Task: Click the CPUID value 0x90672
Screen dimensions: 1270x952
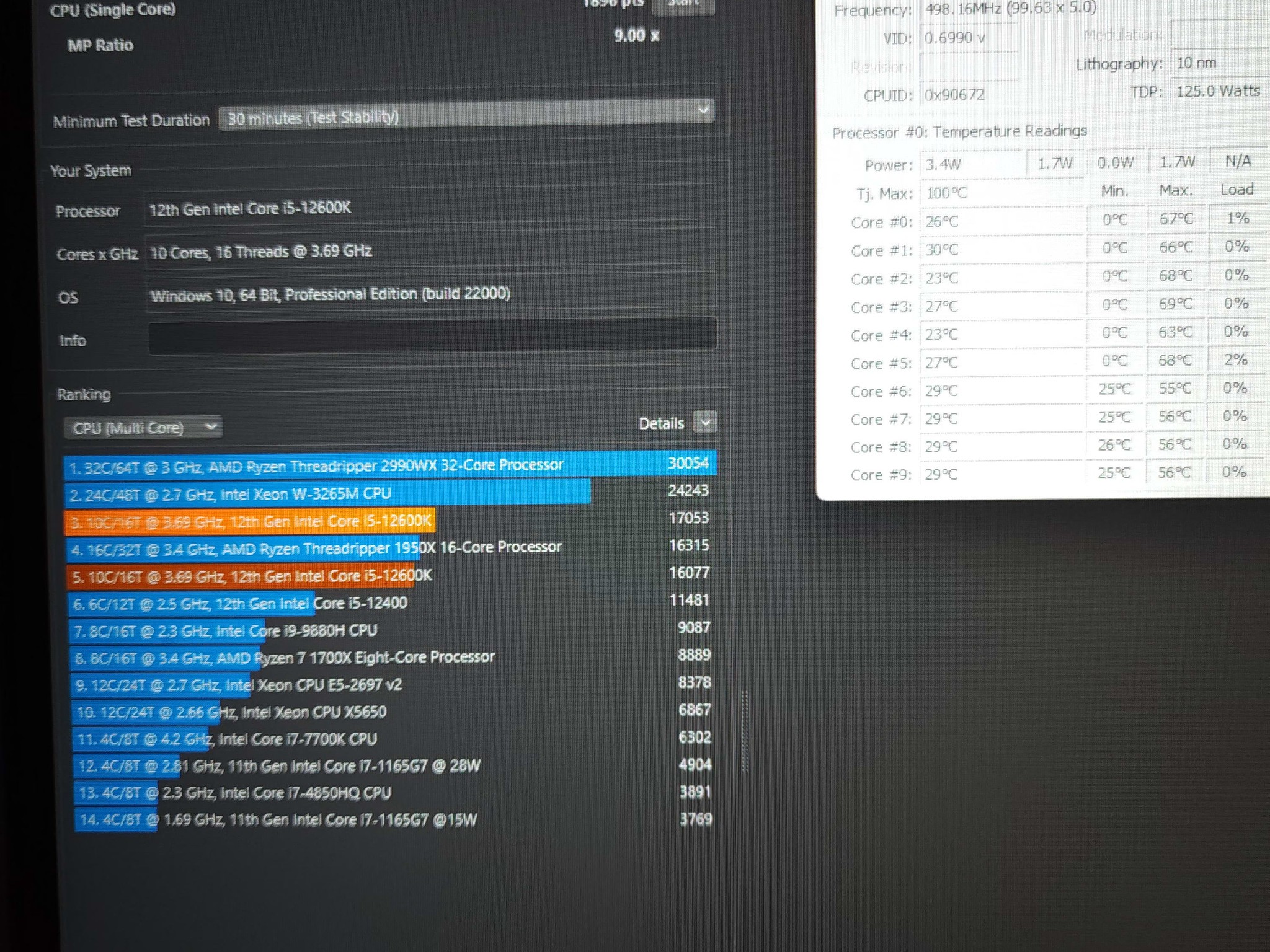Action: click(954, 95)
